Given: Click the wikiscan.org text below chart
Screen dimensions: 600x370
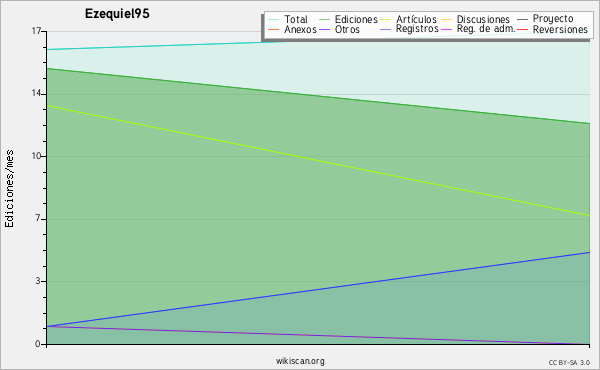Looking at the screenshot, I should click(x=300, y=361).
